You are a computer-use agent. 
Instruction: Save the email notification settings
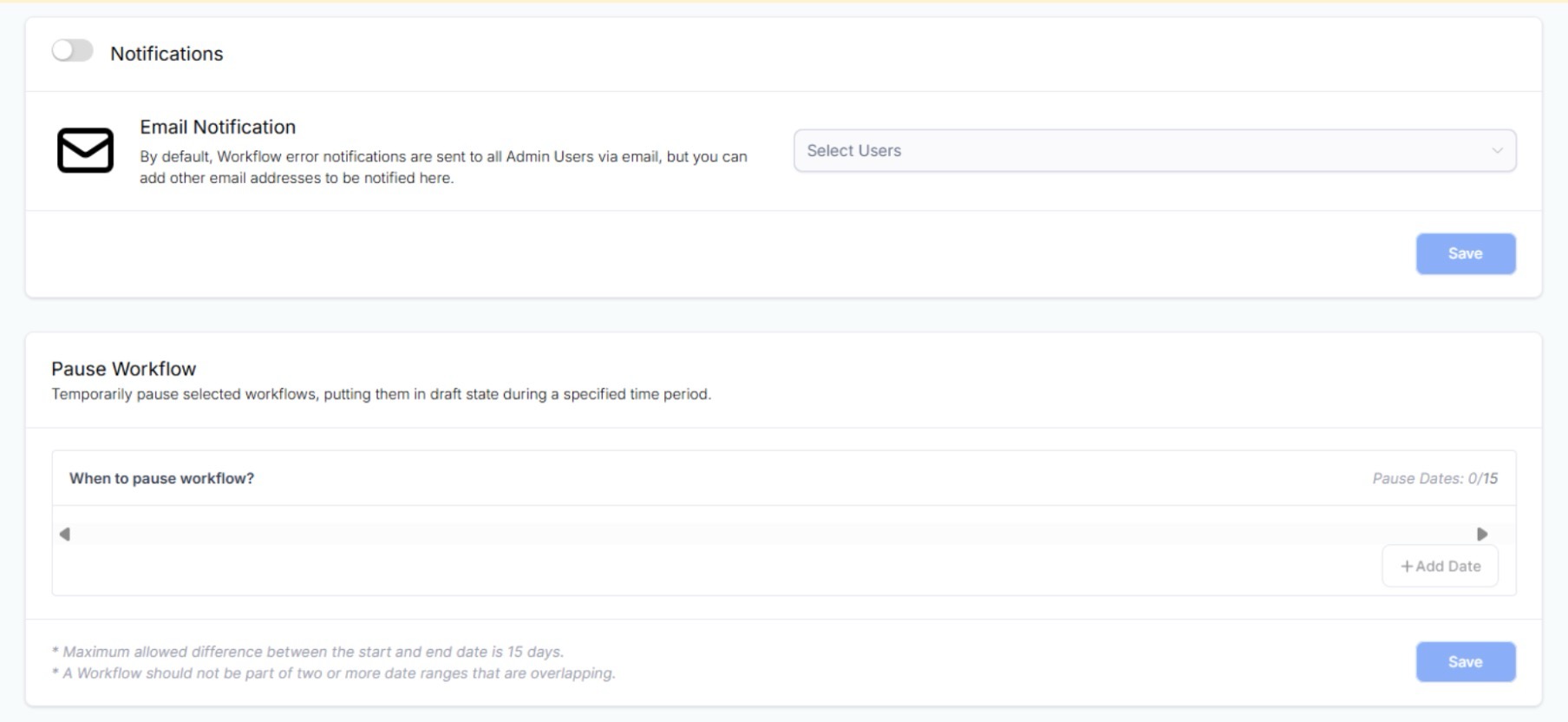click(1465, 253)
